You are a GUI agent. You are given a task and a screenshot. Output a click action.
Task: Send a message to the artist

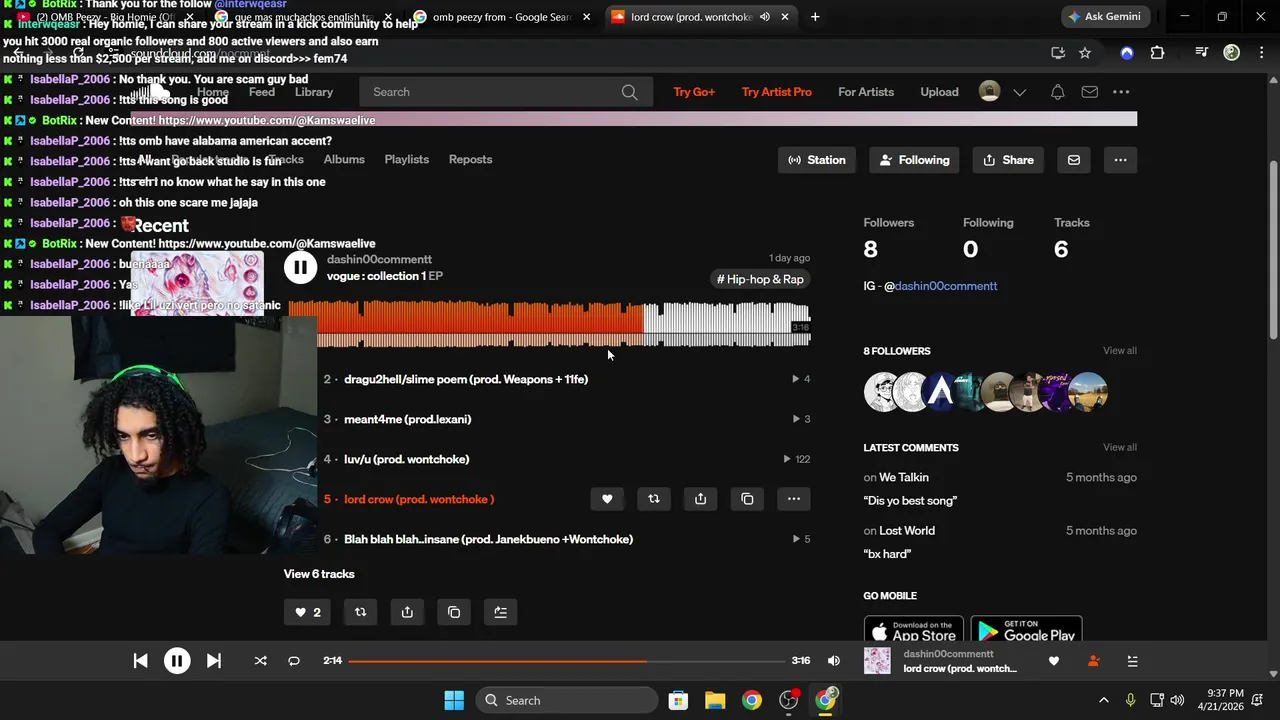point(1074,160)
